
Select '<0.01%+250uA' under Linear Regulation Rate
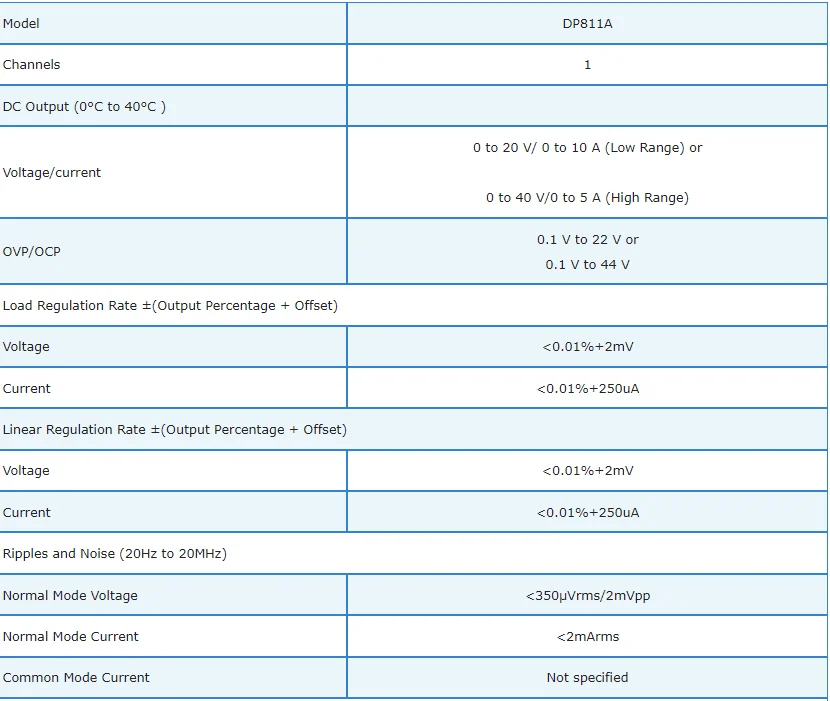click(588, 513)
